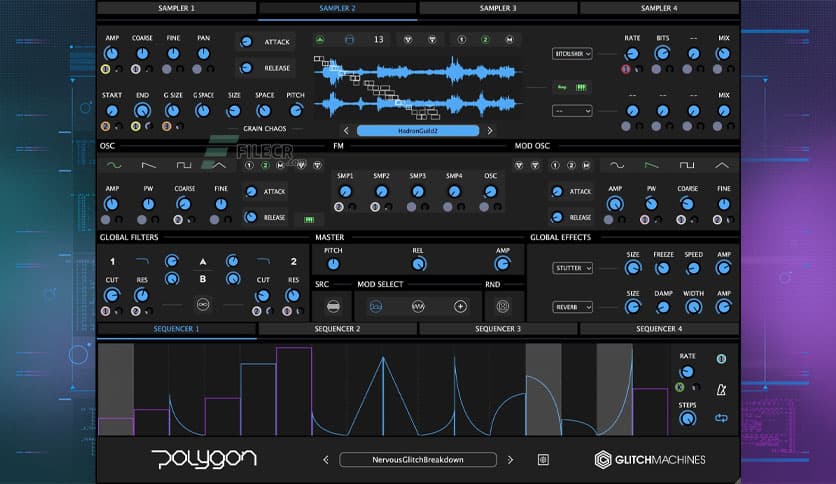This screenshot has height=484, width=836.
Task: Select the sequencer icon in MOD SELECT
Action: pyautogui.click(x=376, y=306)
